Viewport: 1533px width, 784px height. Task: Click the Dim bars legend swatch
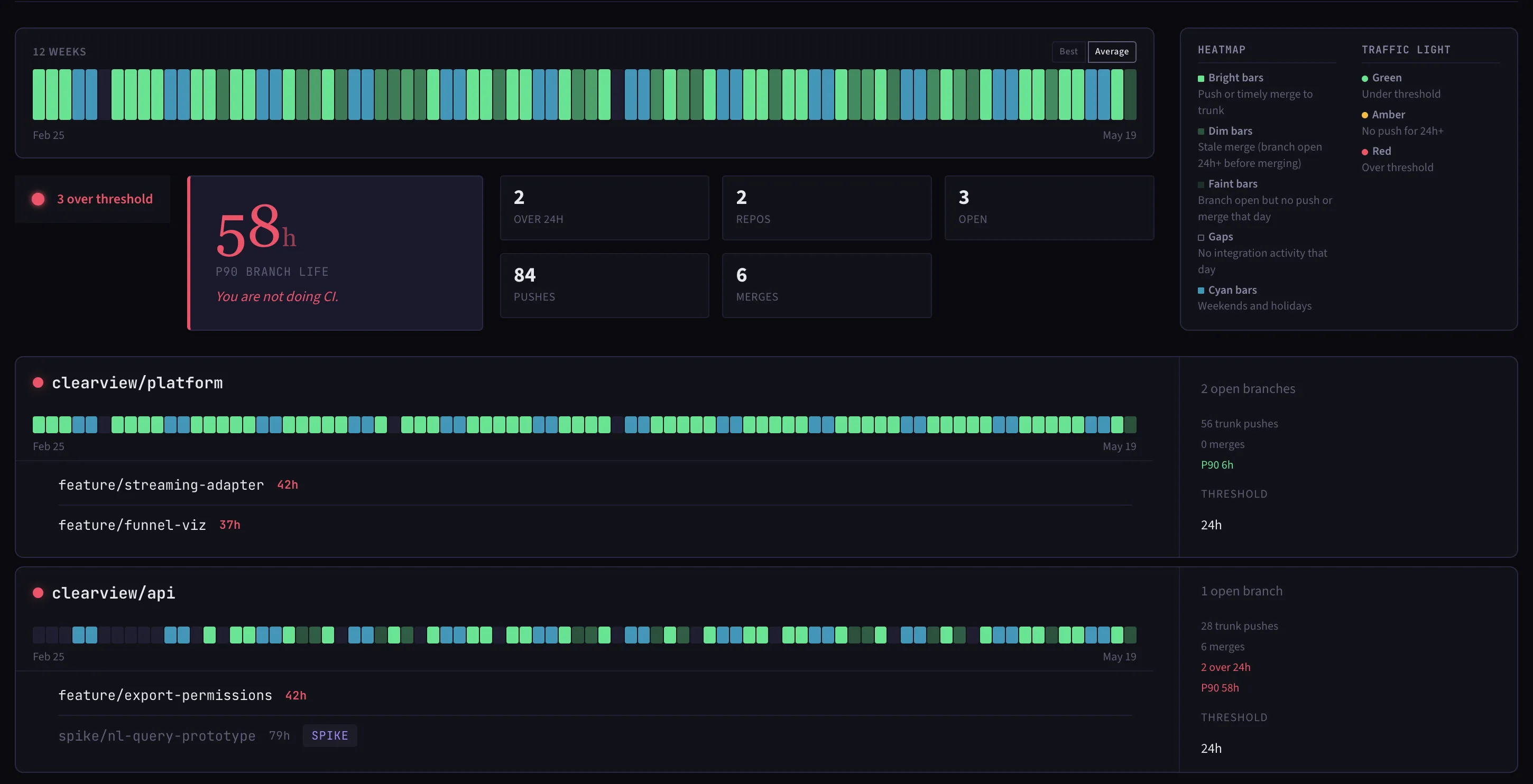(x=1201, y=132)
